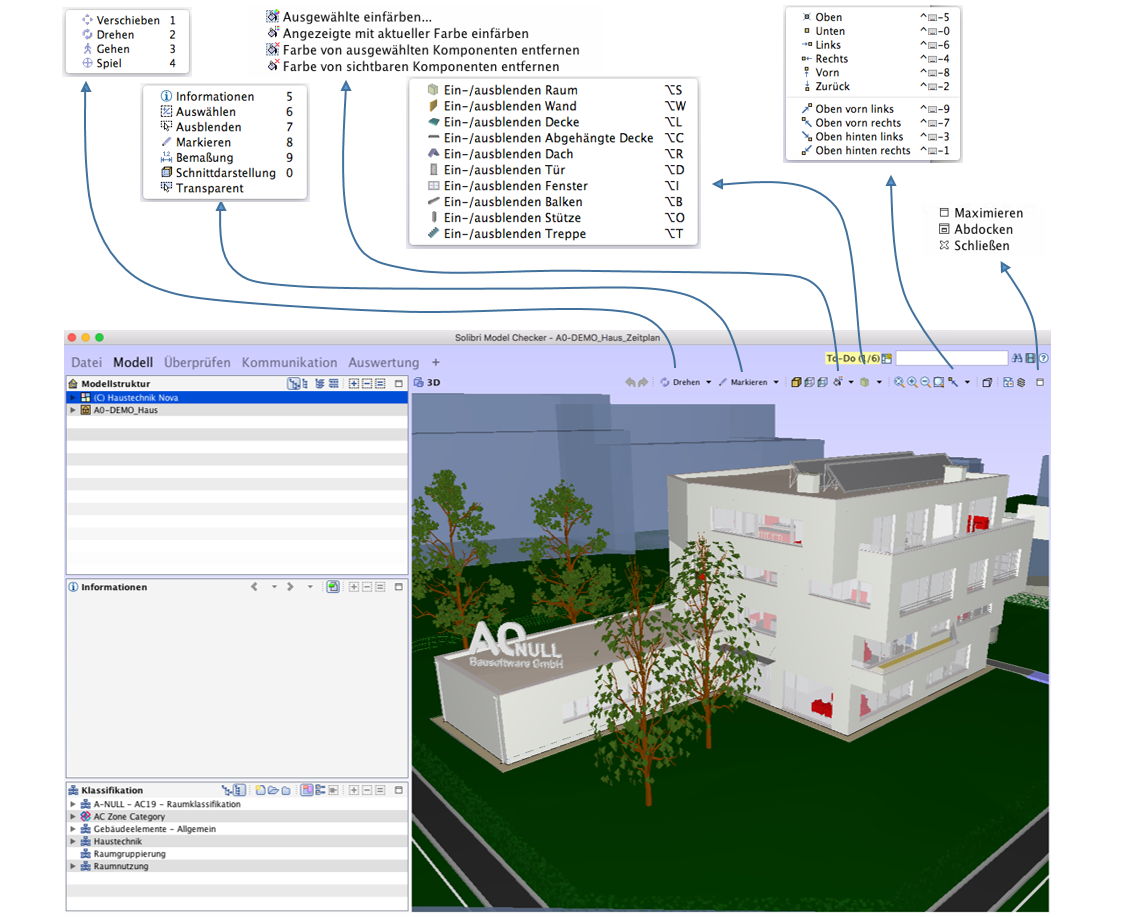Switch to the Überprüfen tab
Screen dimensions: 1122x917
[197, 363]
